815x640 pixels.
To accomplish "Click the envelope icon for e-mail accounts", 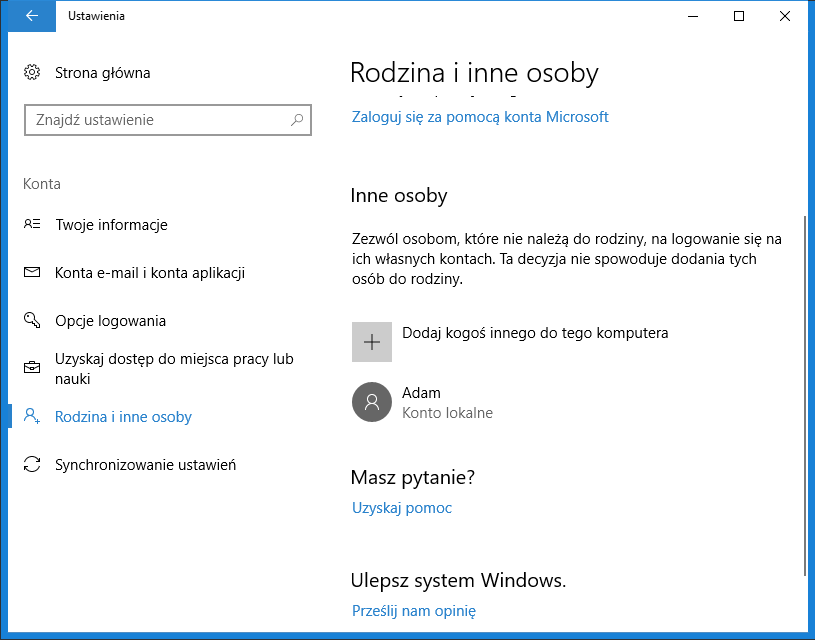I will tap(32, 273).
